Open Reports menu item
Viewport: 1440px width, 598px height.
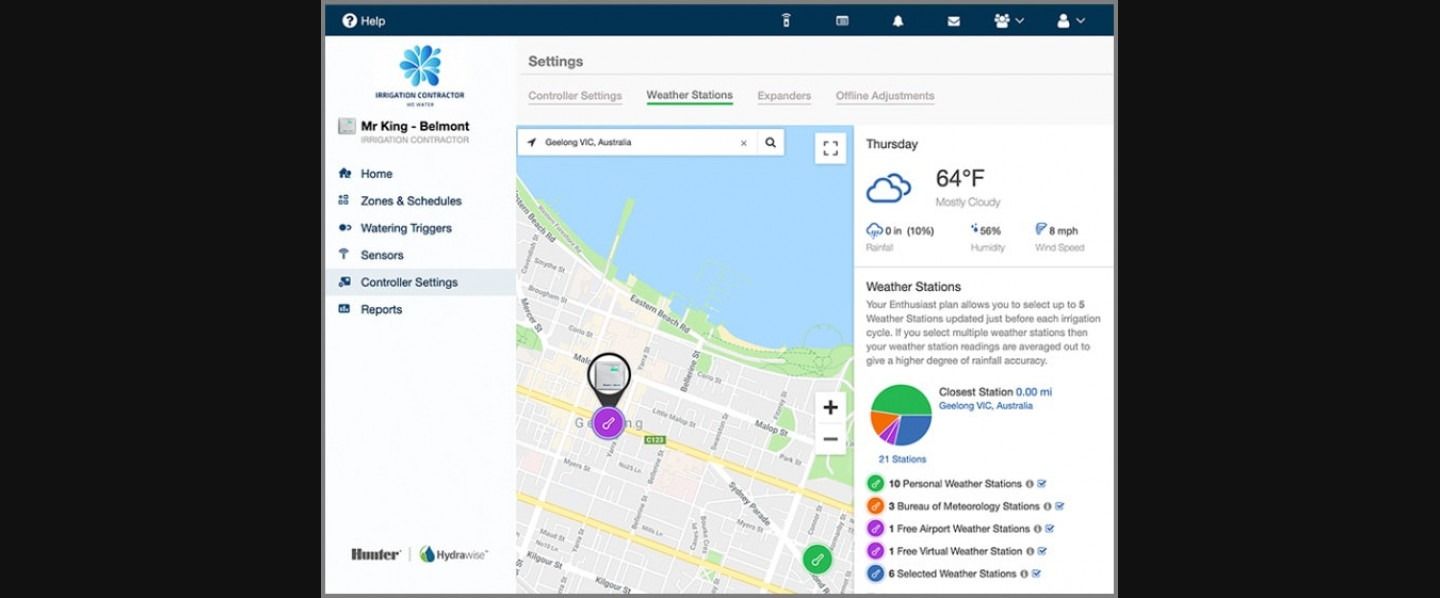[381, 309]
